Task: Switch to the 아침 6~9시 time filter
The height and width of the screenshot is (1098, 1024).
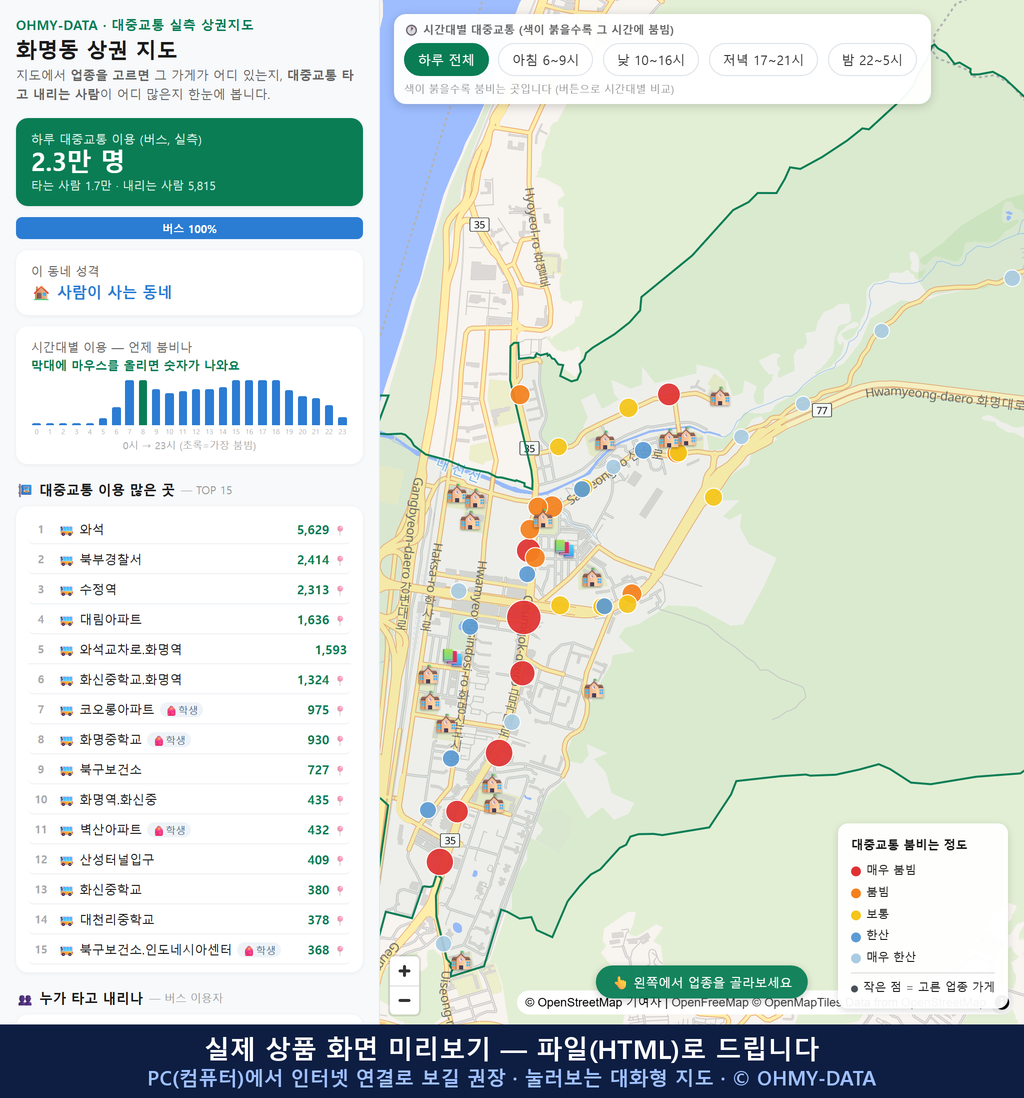Action: click(x=546, y=60)
